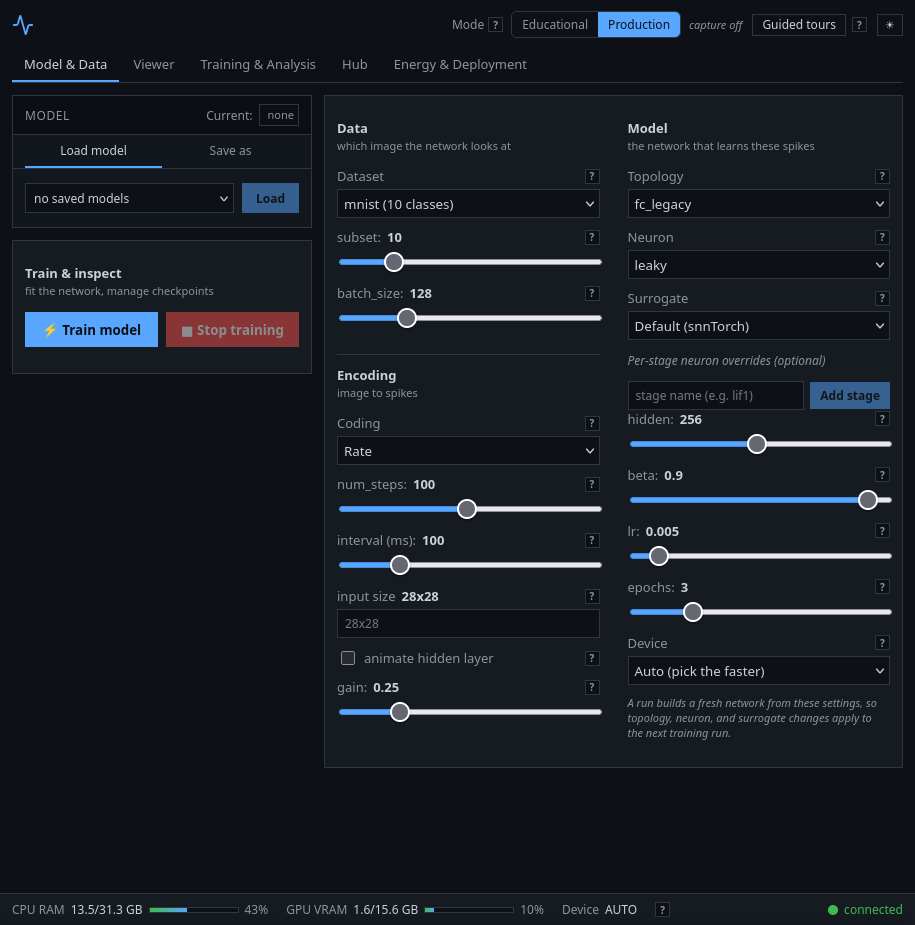Show help for Dataset field
This screenshot has height=925, width=915.
[592, 176]
